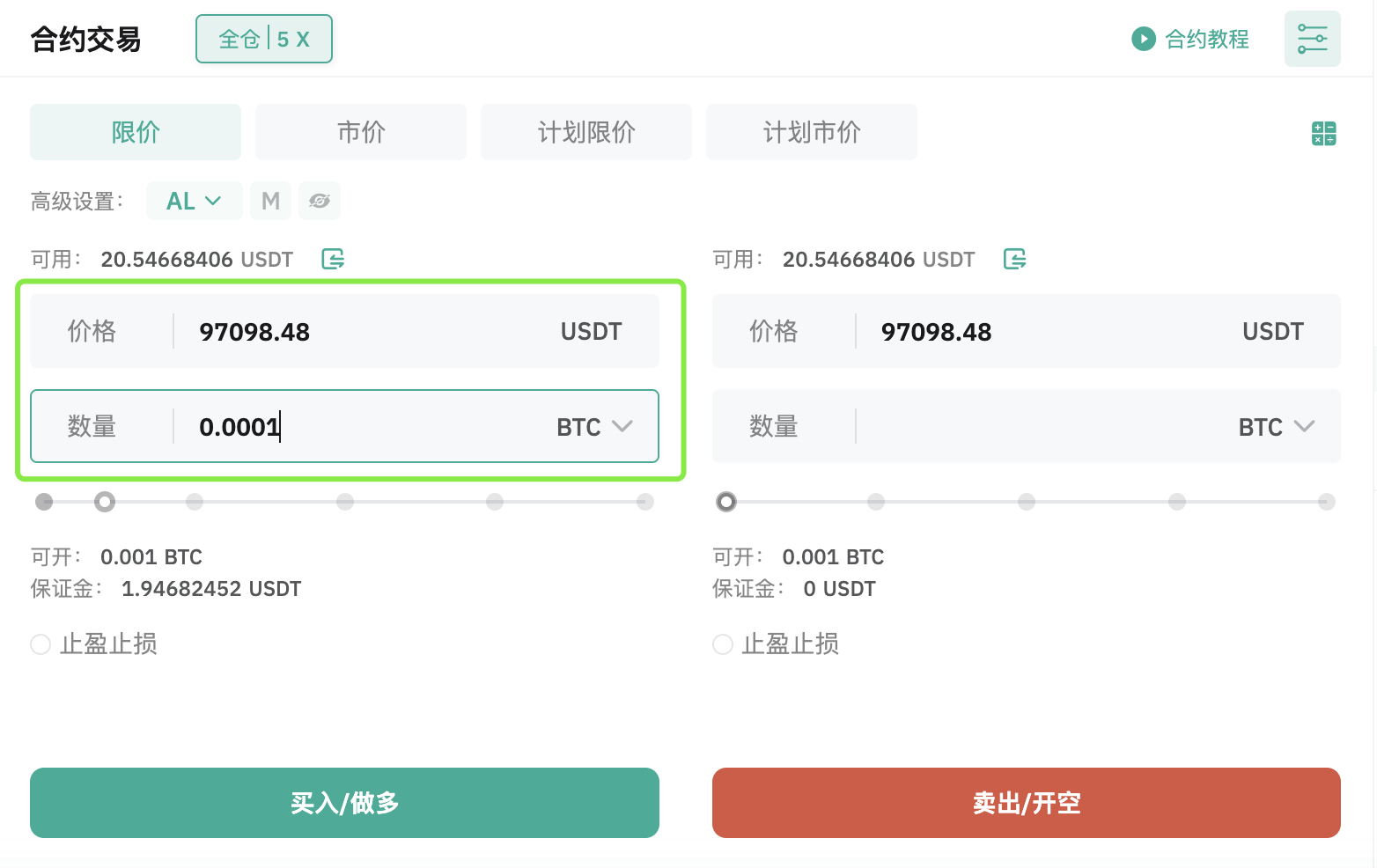Open BTC unit dropdown in sell quantity

point(1277,427)
